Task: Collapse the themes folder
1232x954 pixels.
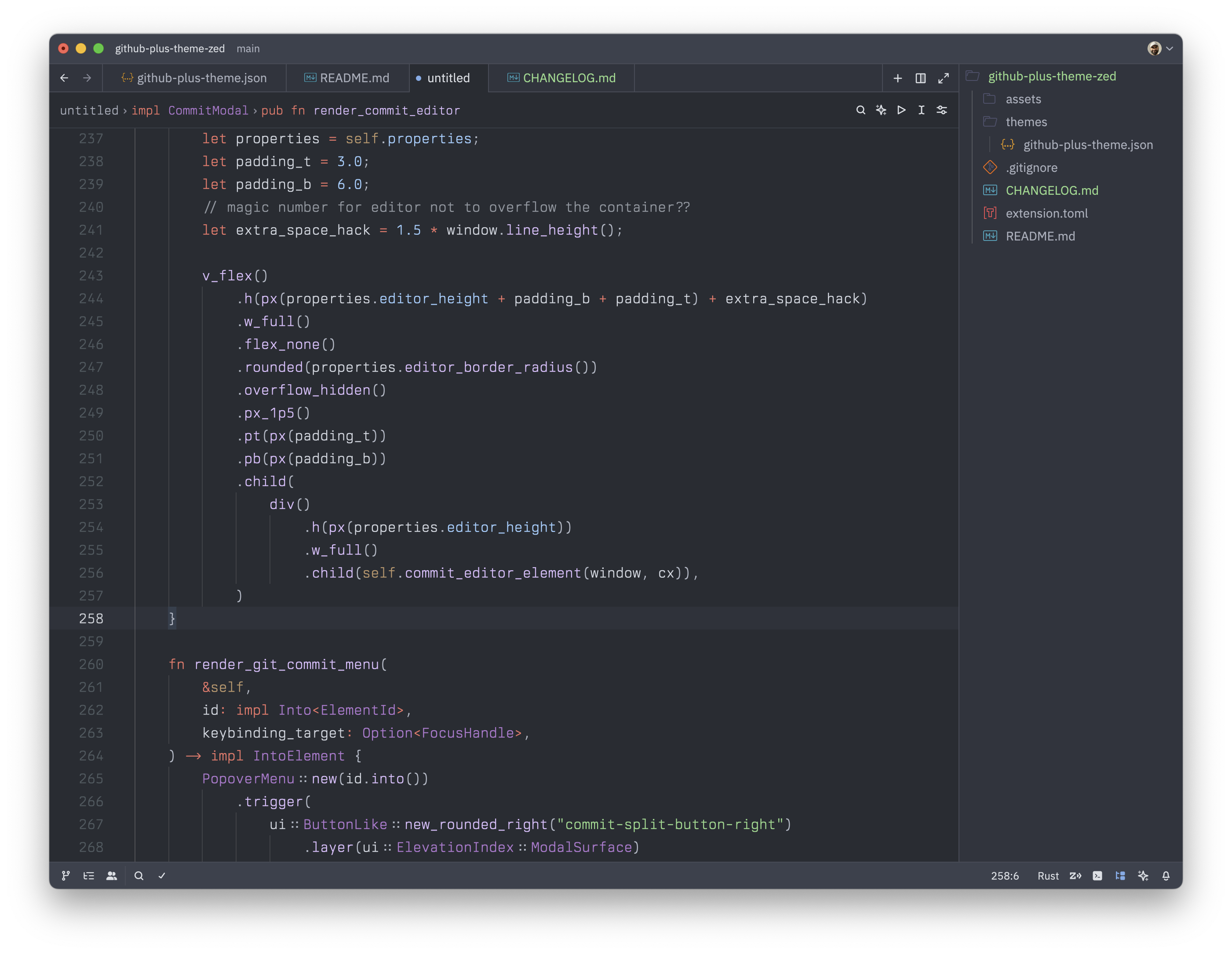Action: [x=1025, y=122]
